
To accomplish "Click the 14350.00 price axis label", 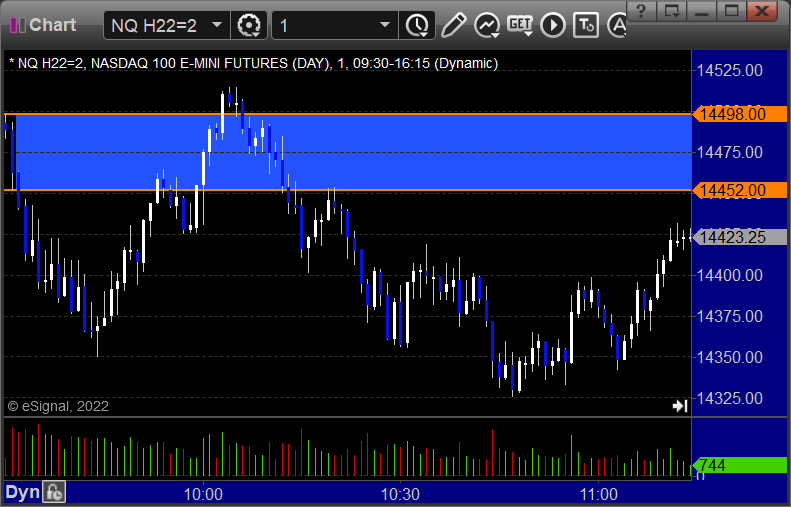I will pyautogui.click(x=729, y=357).
